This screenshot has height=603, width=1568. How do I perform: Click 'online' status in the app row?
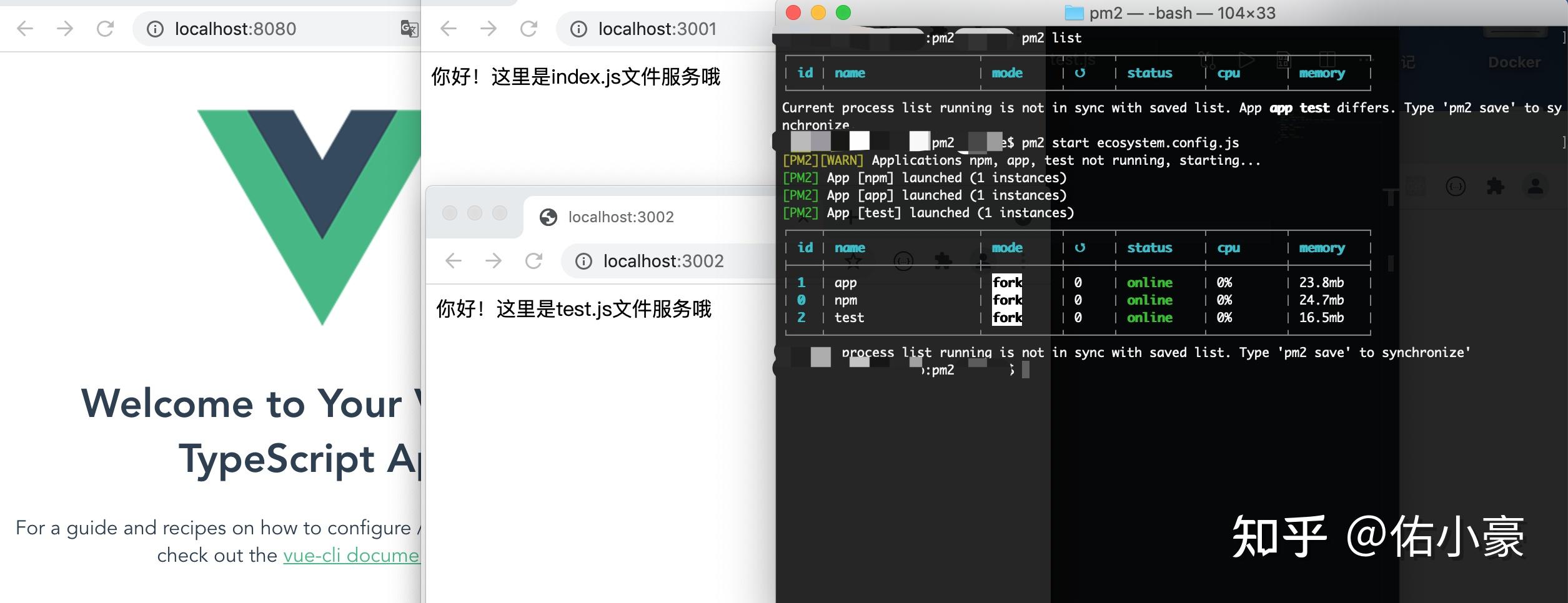[1149, 283]
